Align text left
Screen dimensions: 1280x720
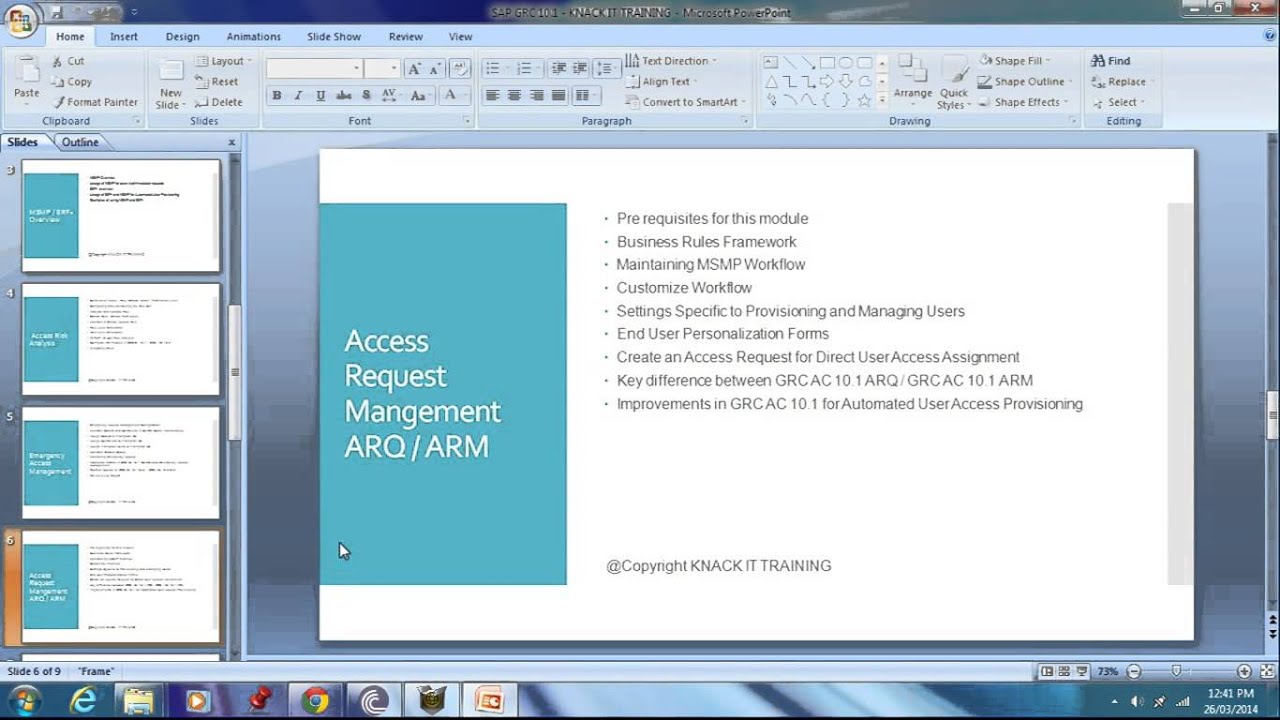click(x=492, y=96)
